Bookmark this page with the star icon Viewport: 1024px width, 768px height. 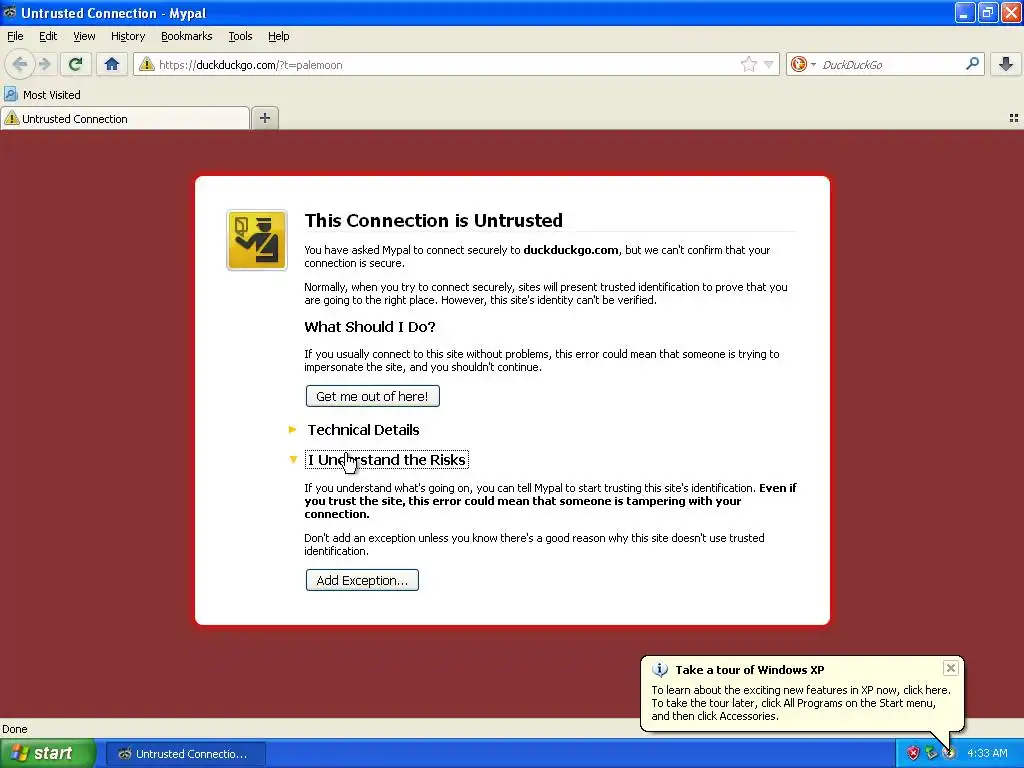tap(748, 64)
